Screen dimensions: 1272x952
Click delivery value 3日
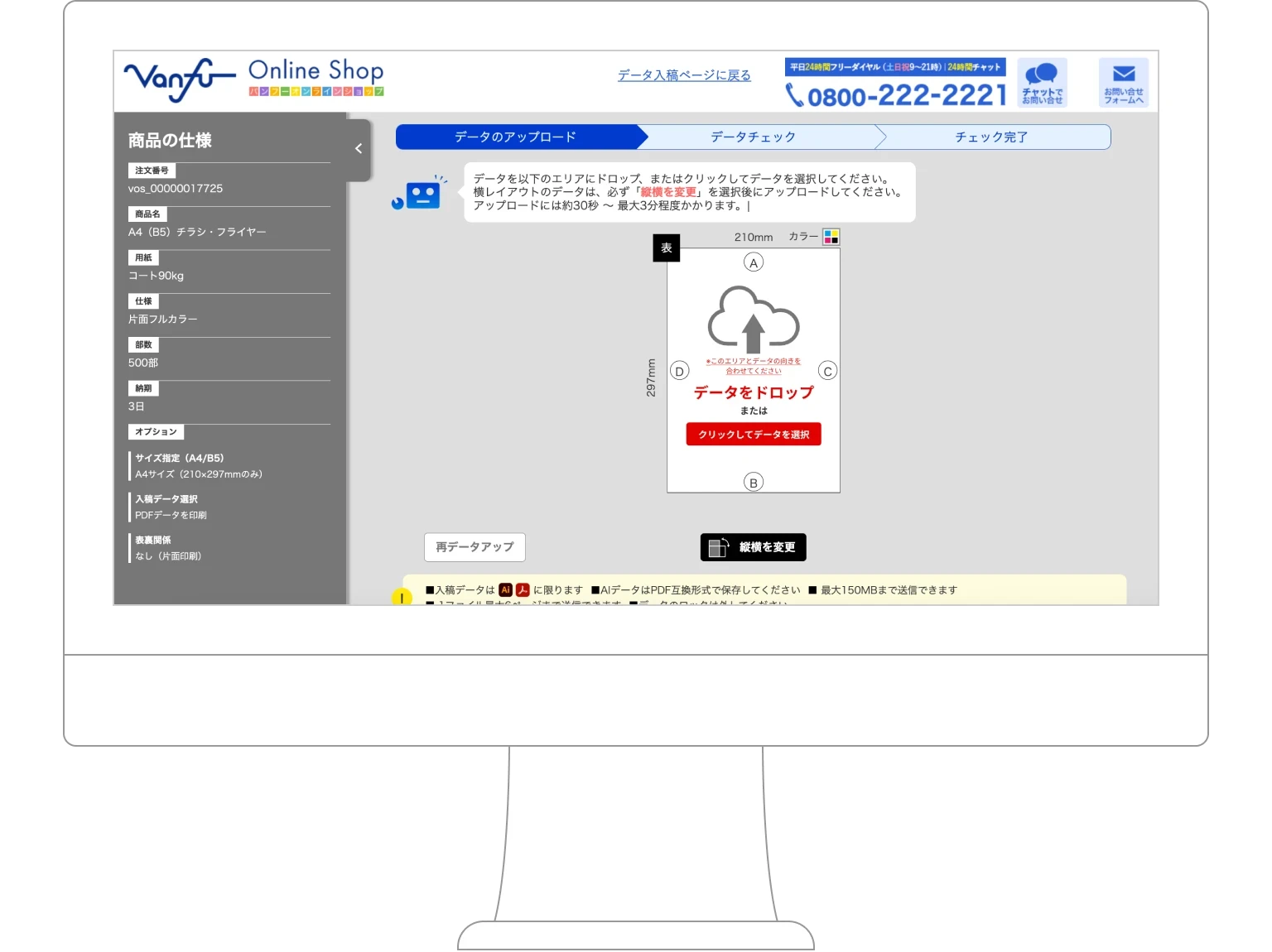tap(137, 406)
